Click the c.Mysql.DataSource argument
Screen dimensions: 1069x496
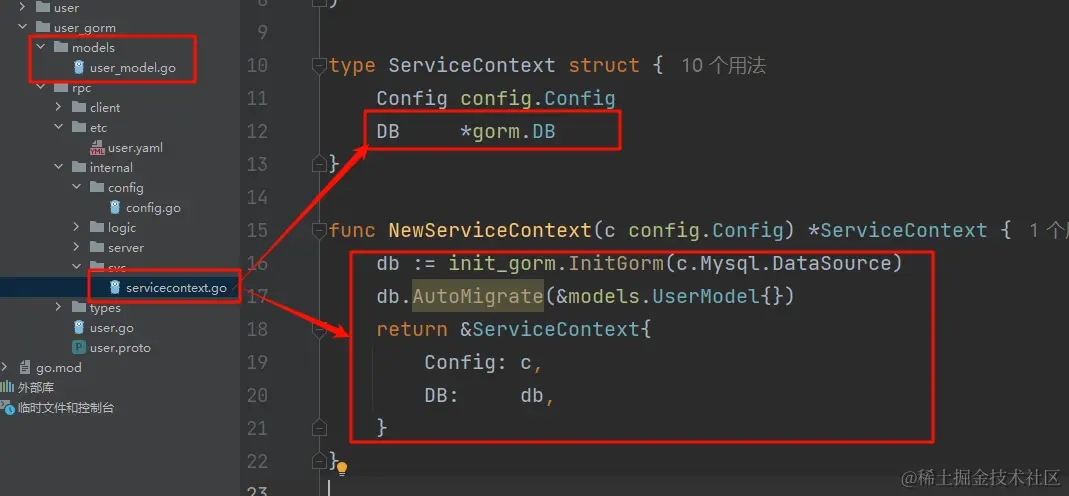783,263
